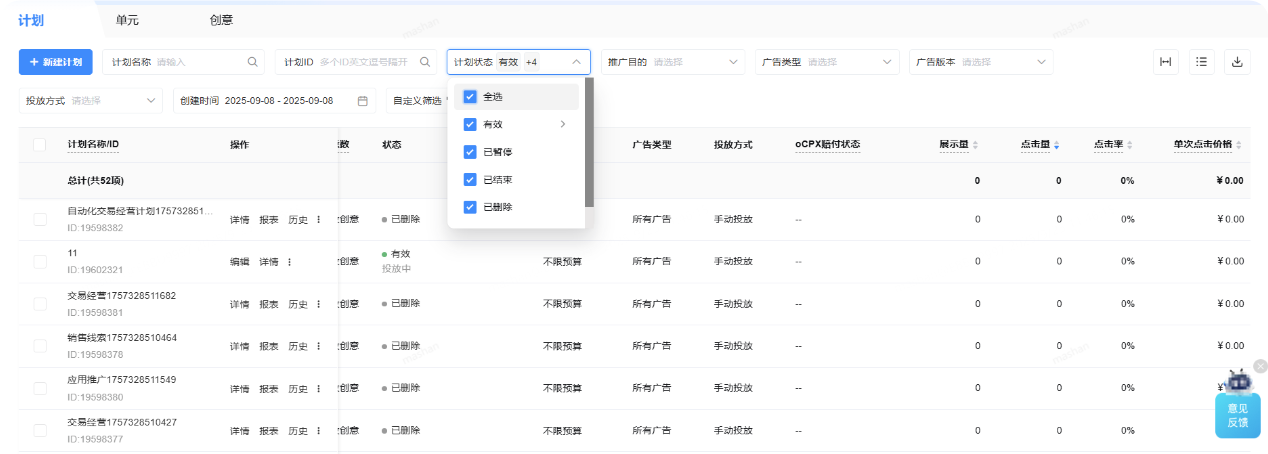The image size is (1268, 454).
Task: Uncheck the 已暂停 status option
Action: click(470, 152)
